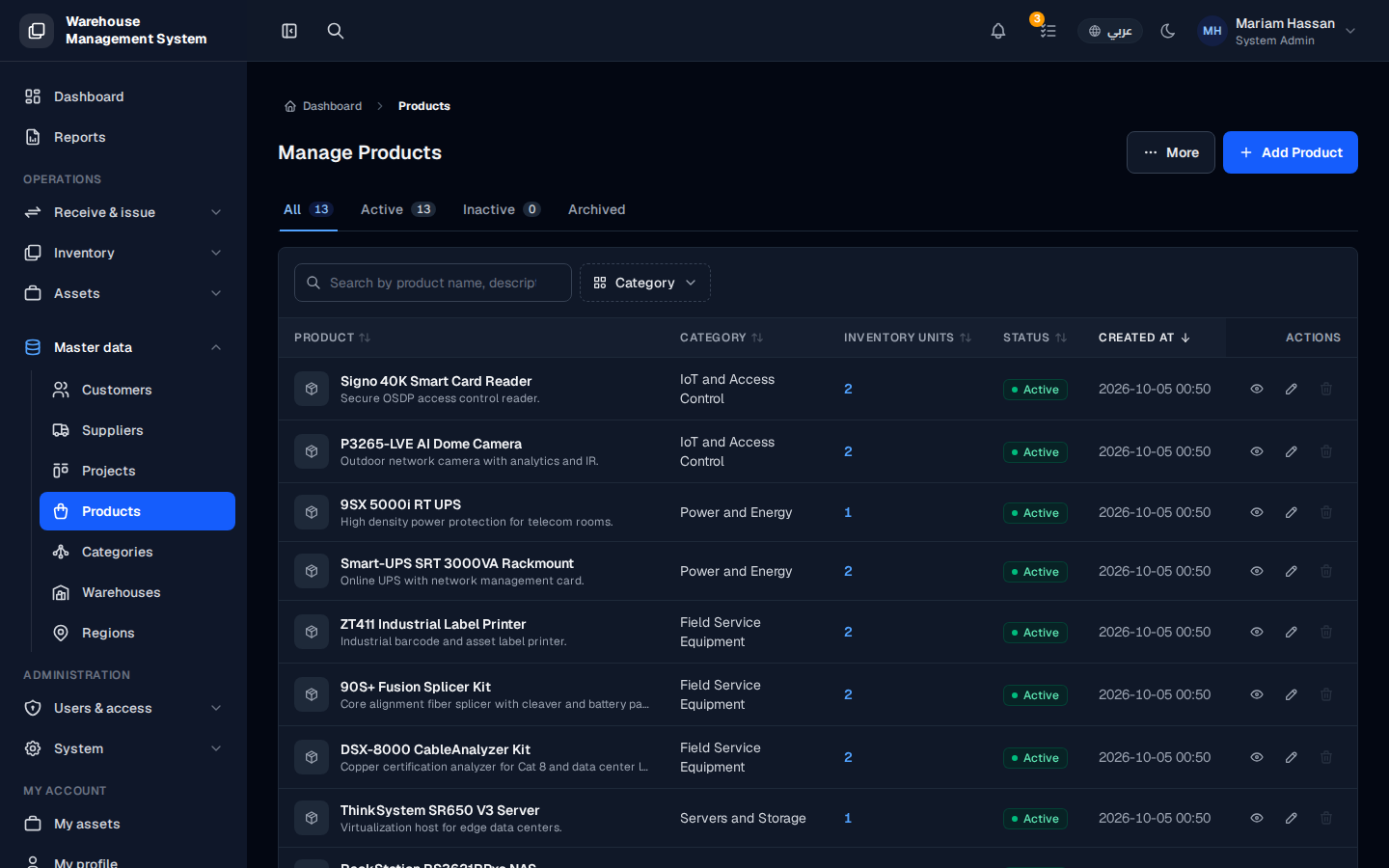This screenshot has height=868, width=1389.
Task: Open notifications bell
Action: coord(998,31)
